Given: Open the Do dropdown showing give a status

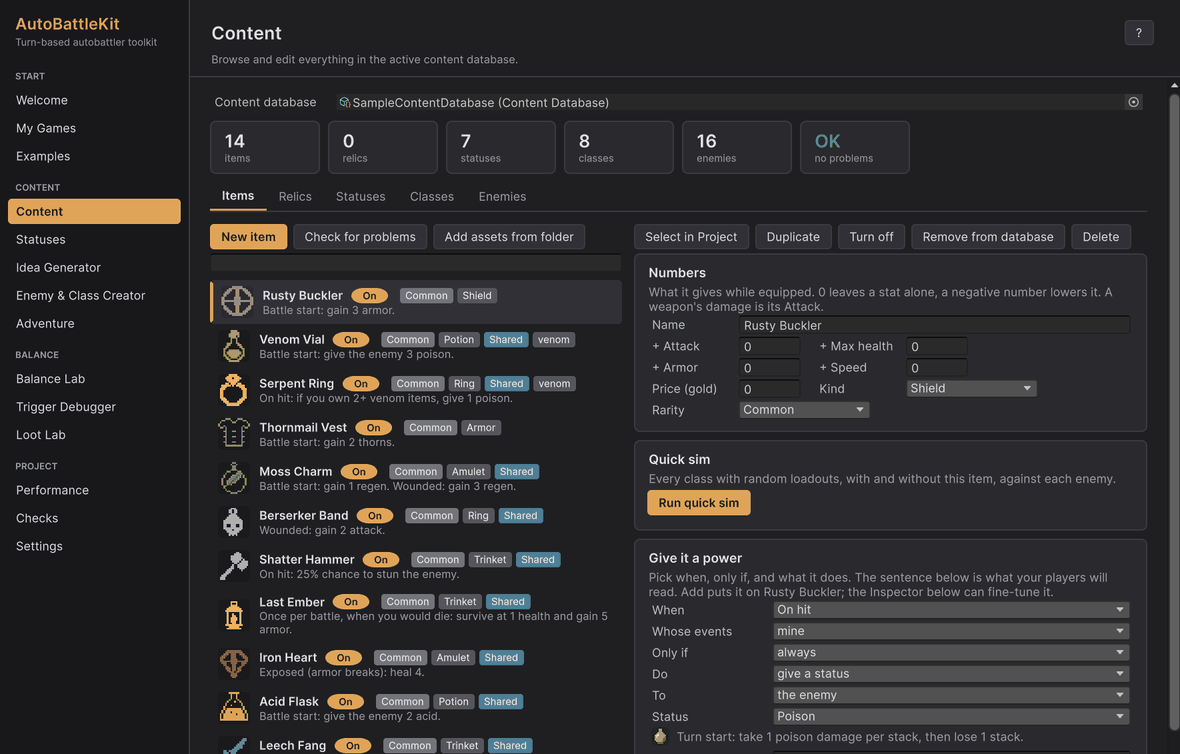Looking at the screenshot, I should (x=950, y=673).
